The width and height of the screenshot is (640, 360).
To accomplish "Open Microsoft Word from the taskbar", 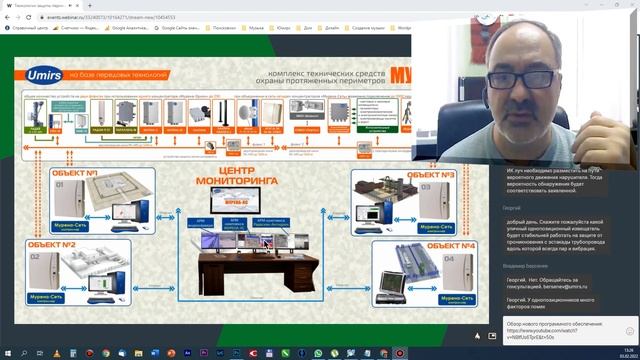I will pyautogui.click(x=155, y=353).
